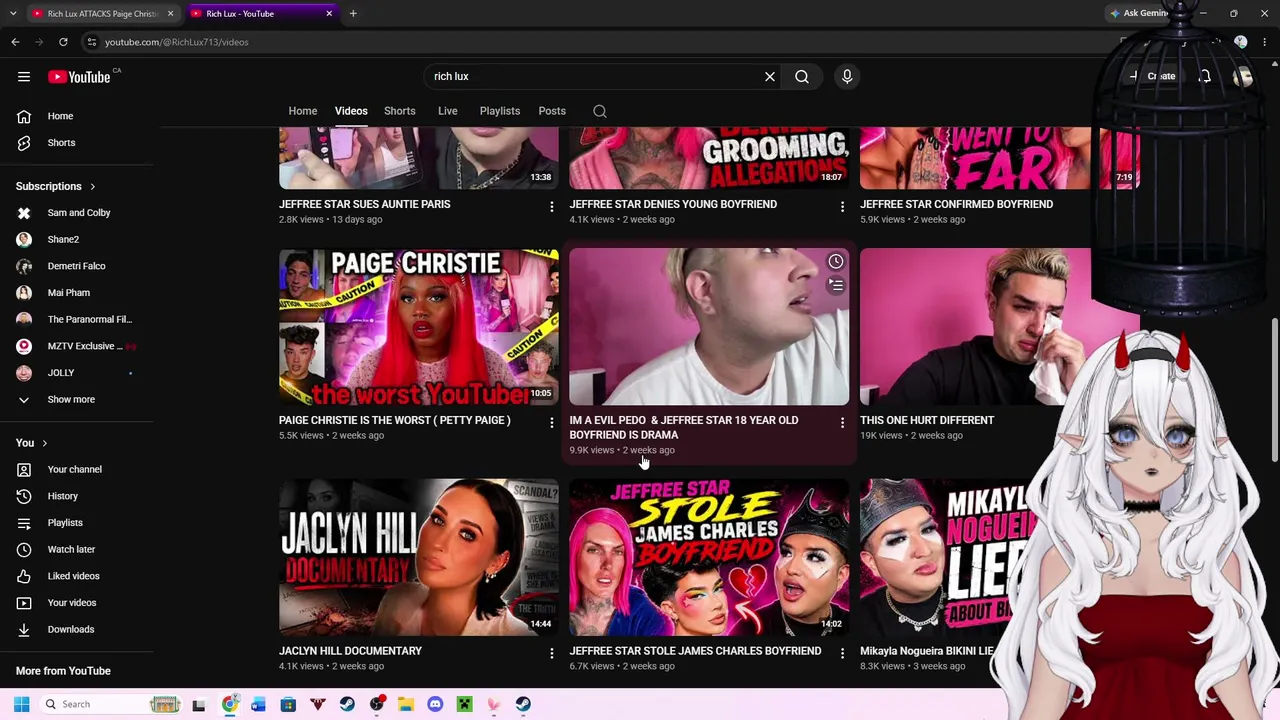Open Sam and Colby subscription

pos(77,213)
